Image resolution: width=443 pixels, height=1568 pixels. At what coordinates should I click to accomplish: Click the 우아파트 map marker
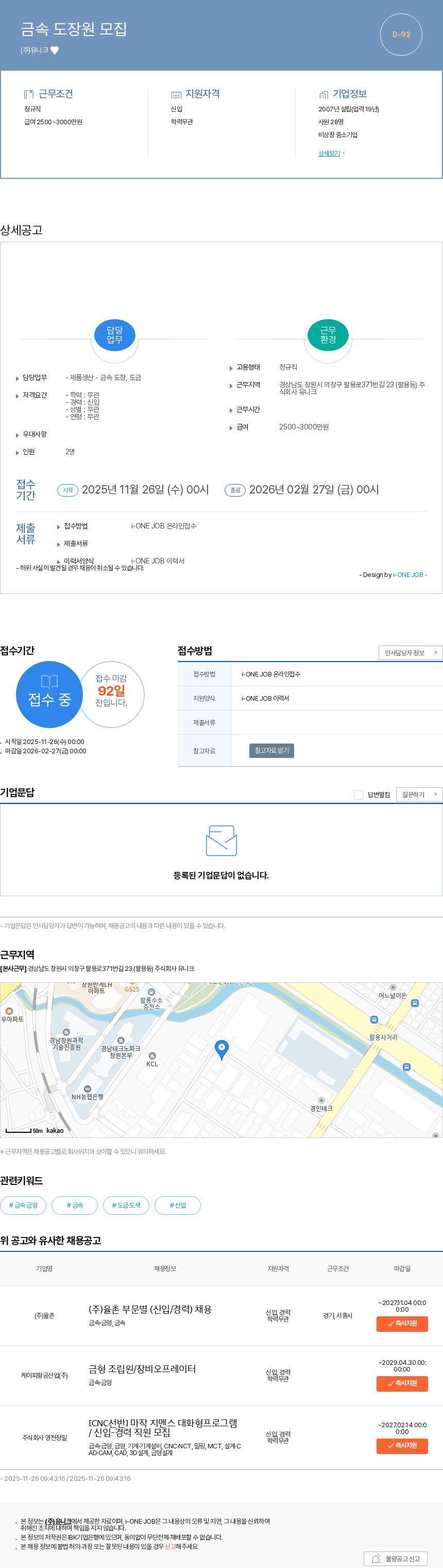click(x=11, y=1015)
